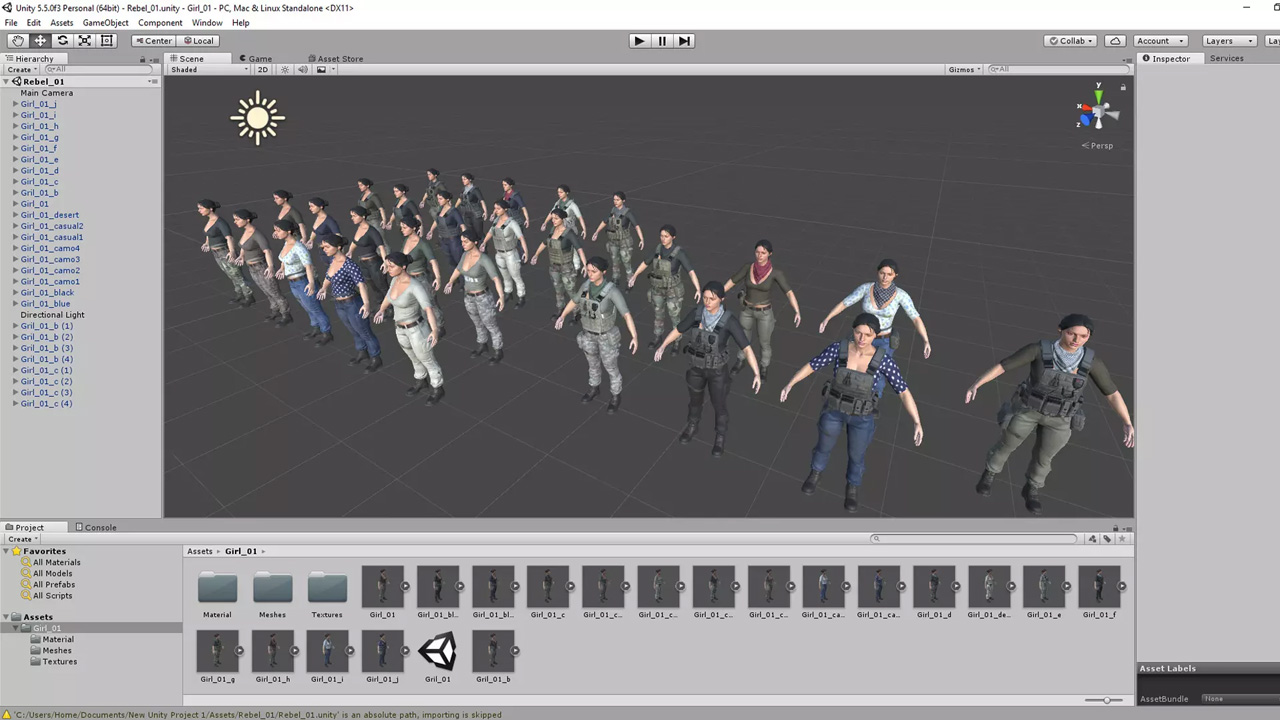The height and width of the screenshot is (720, 1280).
Task: Click the cloud services icon
Action: [1115, 41]
